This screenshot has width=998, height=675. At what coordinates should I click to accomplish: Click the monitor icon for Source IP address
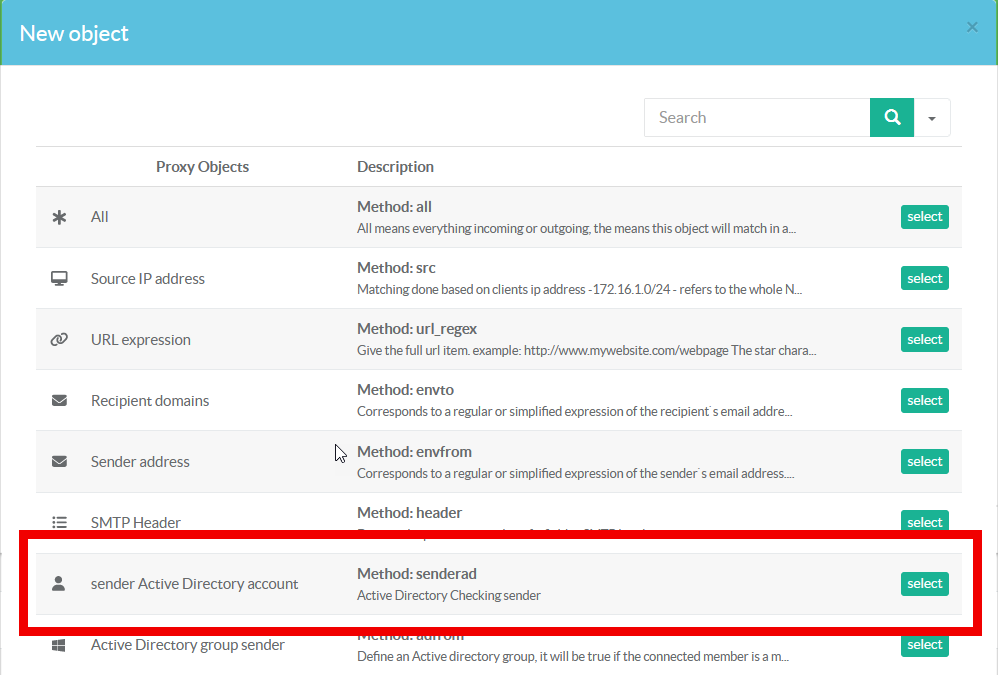pos(59,278)
